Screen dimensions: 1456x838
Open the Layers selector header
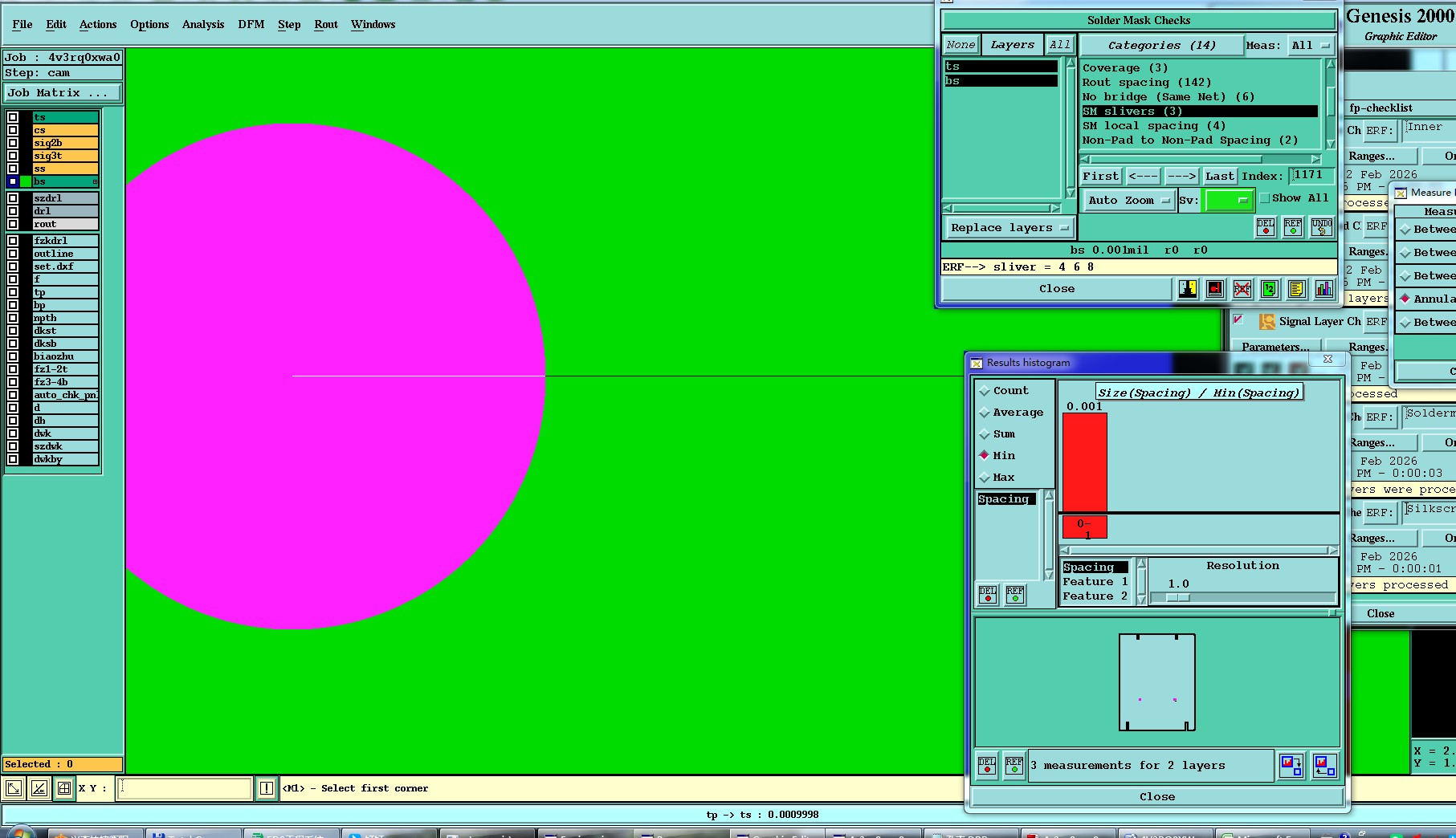(x=1013, y=45)
